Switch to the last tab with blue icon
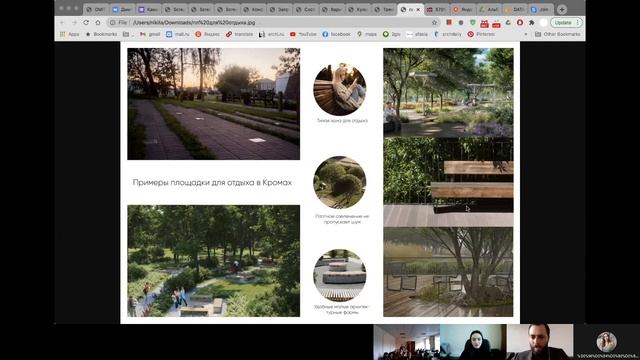The height and width of the screenshot is (360, 640). (540, 9)
